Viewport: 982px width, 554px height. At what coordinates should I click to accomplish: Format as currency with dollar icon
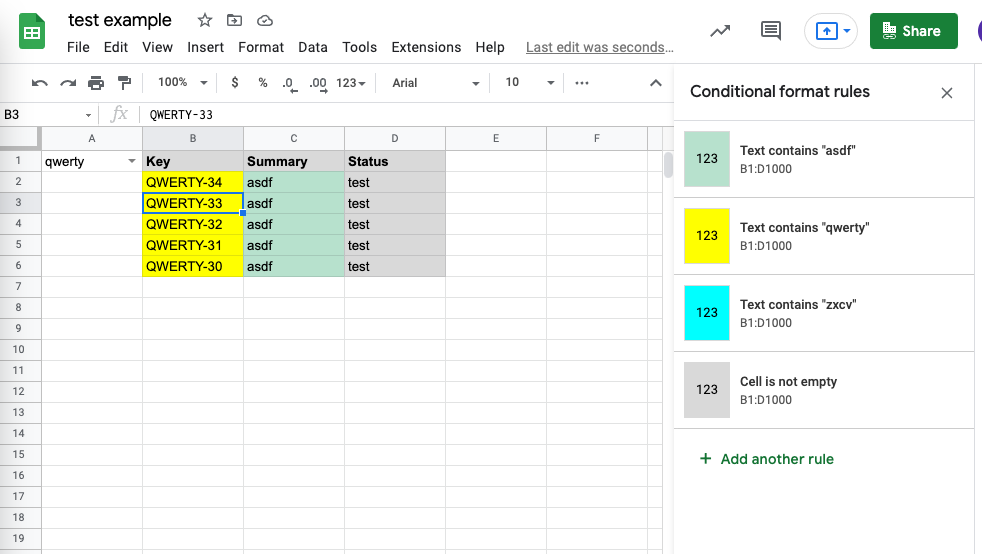coord(235,83)
